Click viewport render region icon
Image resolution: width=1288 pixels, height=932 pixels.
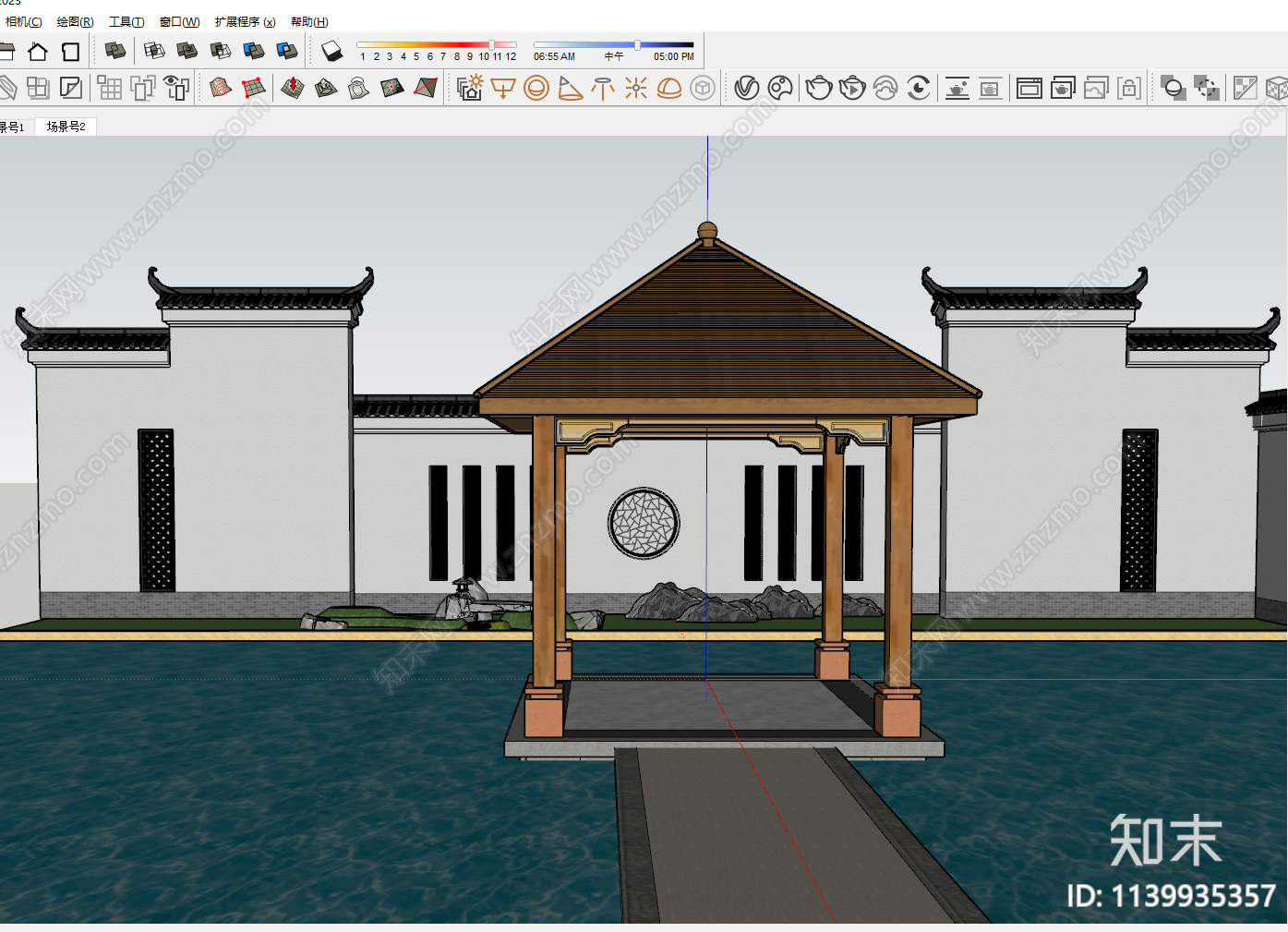[991, 88]
